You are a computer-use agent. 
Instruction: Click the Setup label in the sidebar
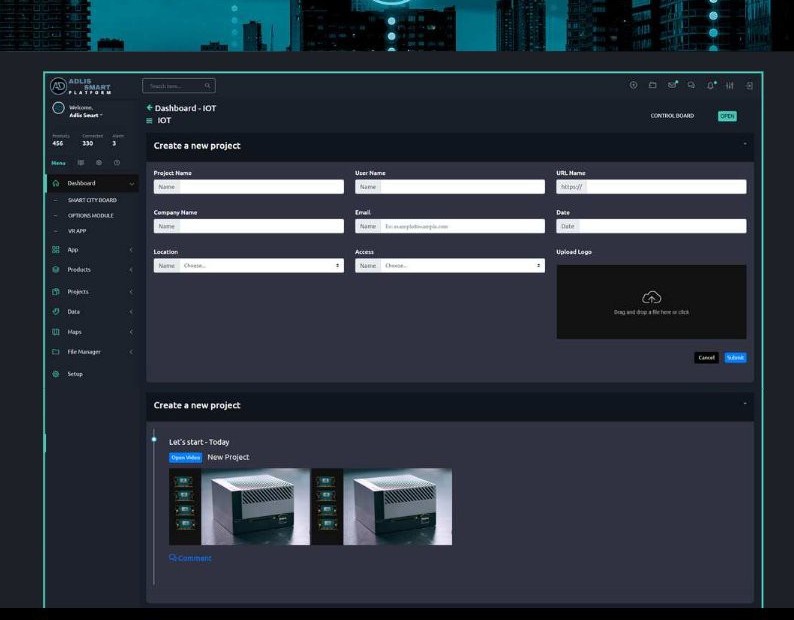coord(75,374)
